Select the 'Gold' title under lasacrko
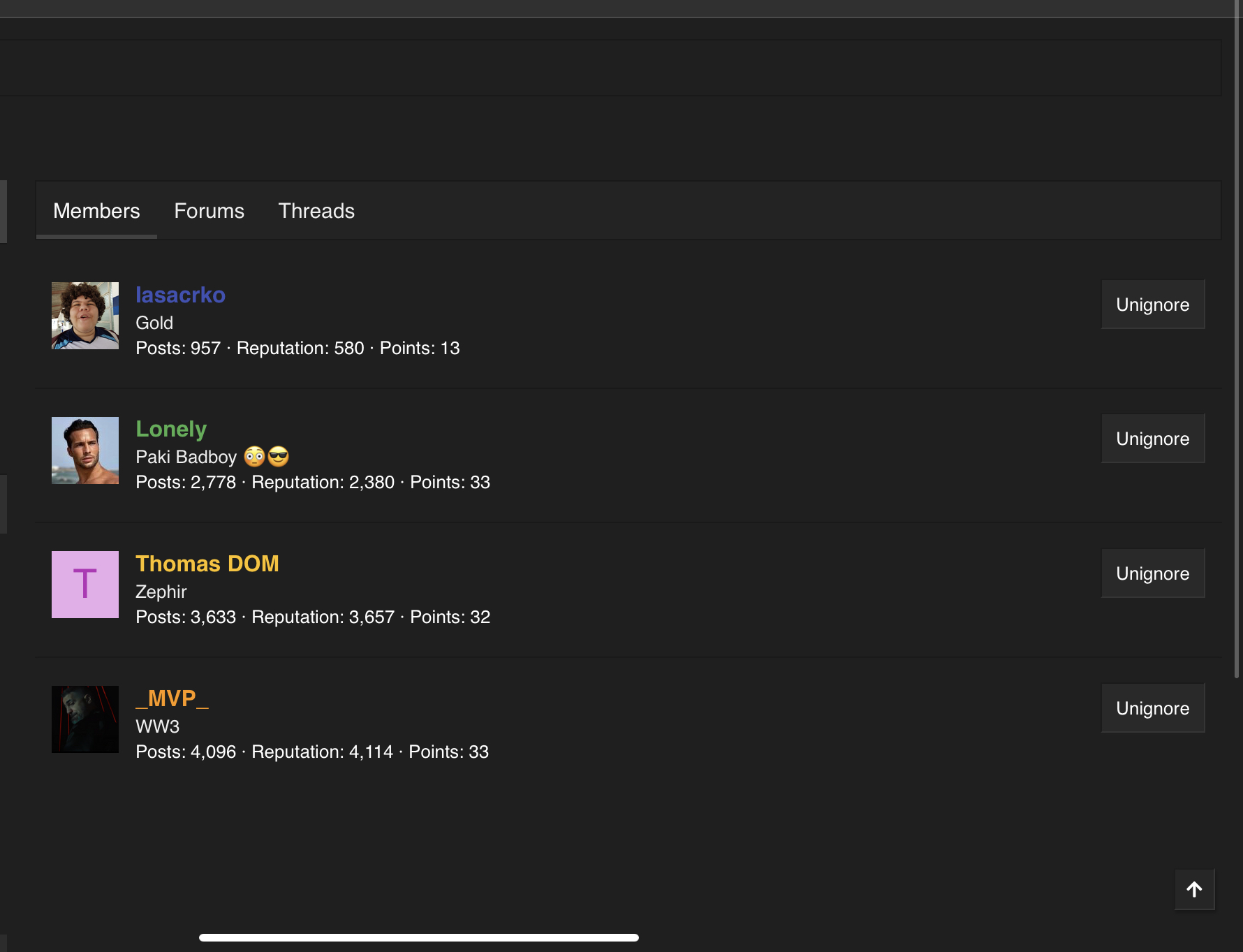 pyautogui.click(x=154, y=323)
